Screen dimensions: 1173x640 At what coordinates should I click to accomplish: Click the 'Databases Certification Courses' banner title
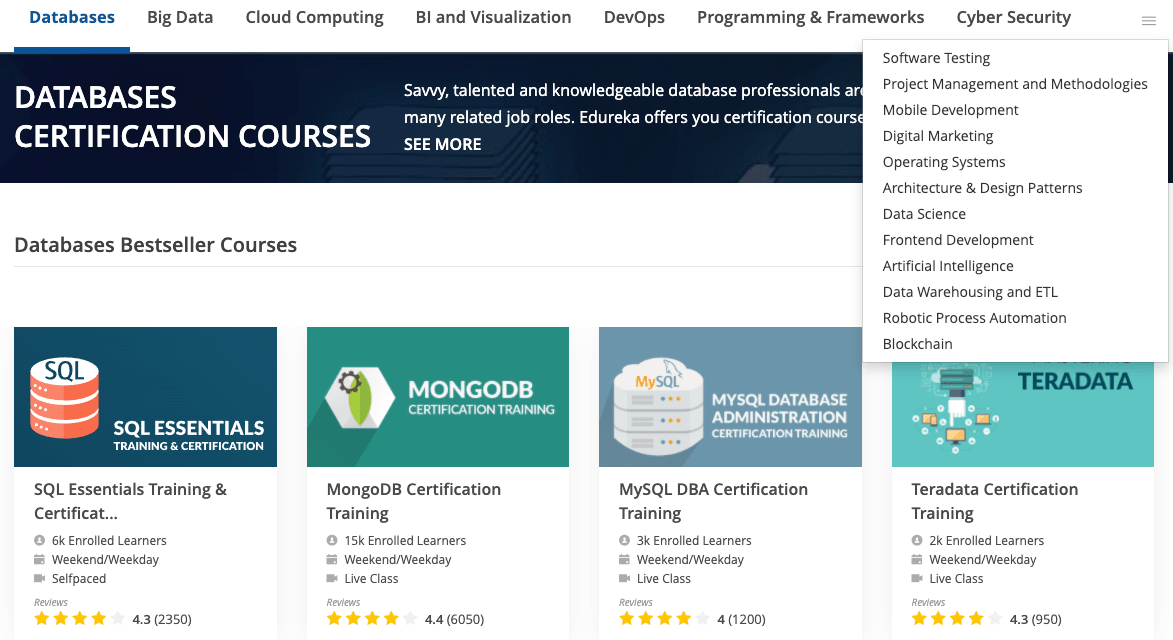coord(192,117)
